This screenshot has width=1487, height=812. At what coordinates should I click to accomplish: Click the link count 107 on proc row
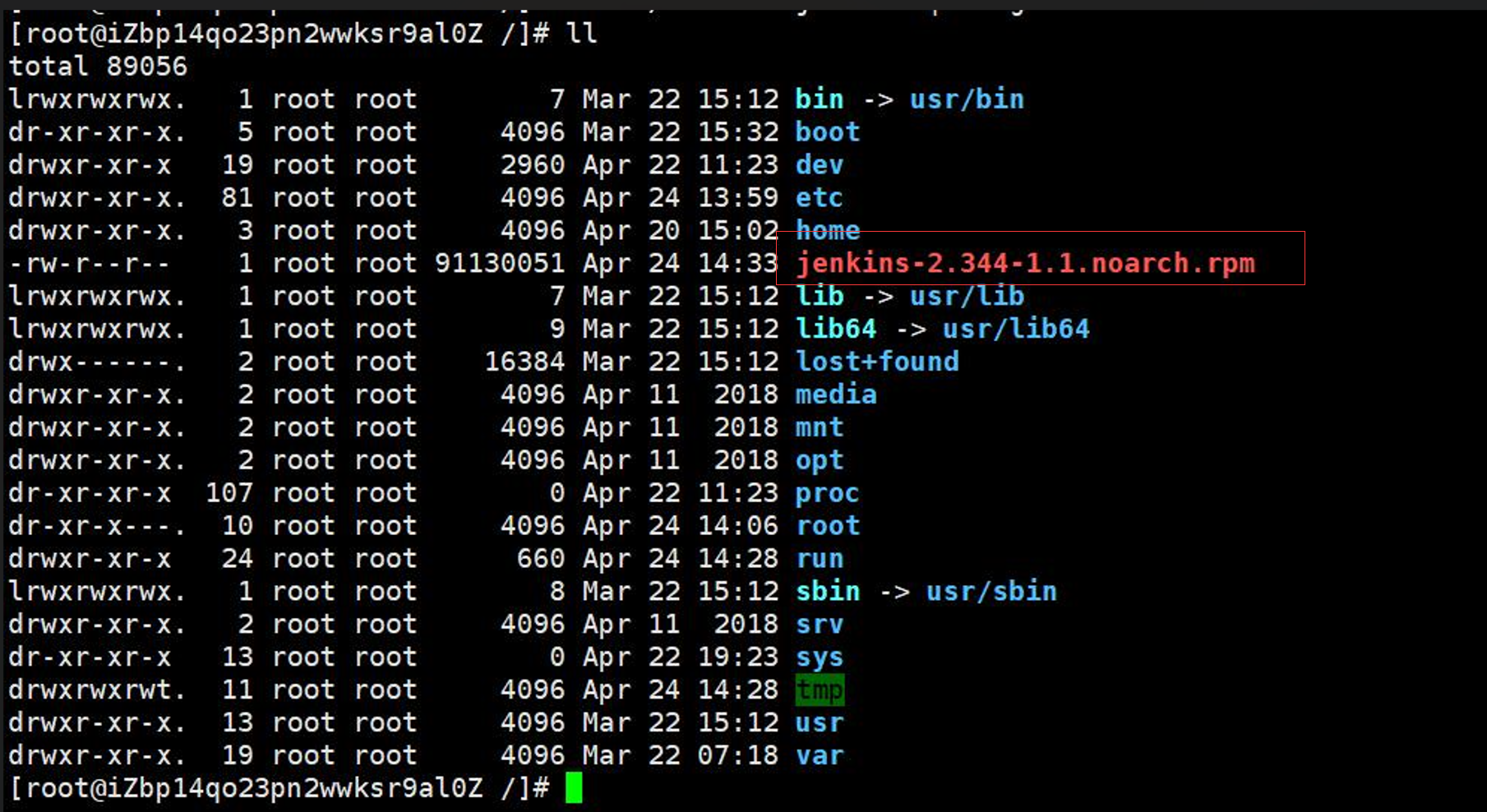pyautogui.click(x=229, y=493)
